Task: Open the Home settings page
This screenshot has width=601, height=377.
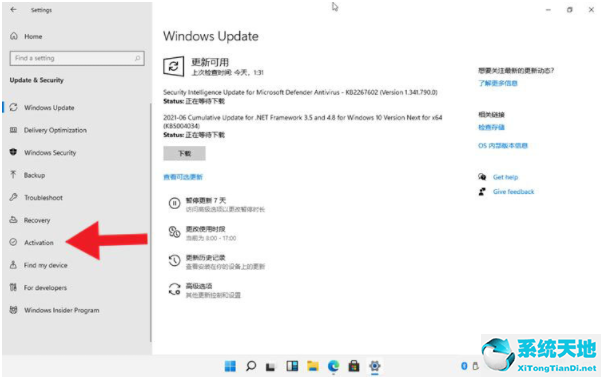Action: [x=33, y=36]
